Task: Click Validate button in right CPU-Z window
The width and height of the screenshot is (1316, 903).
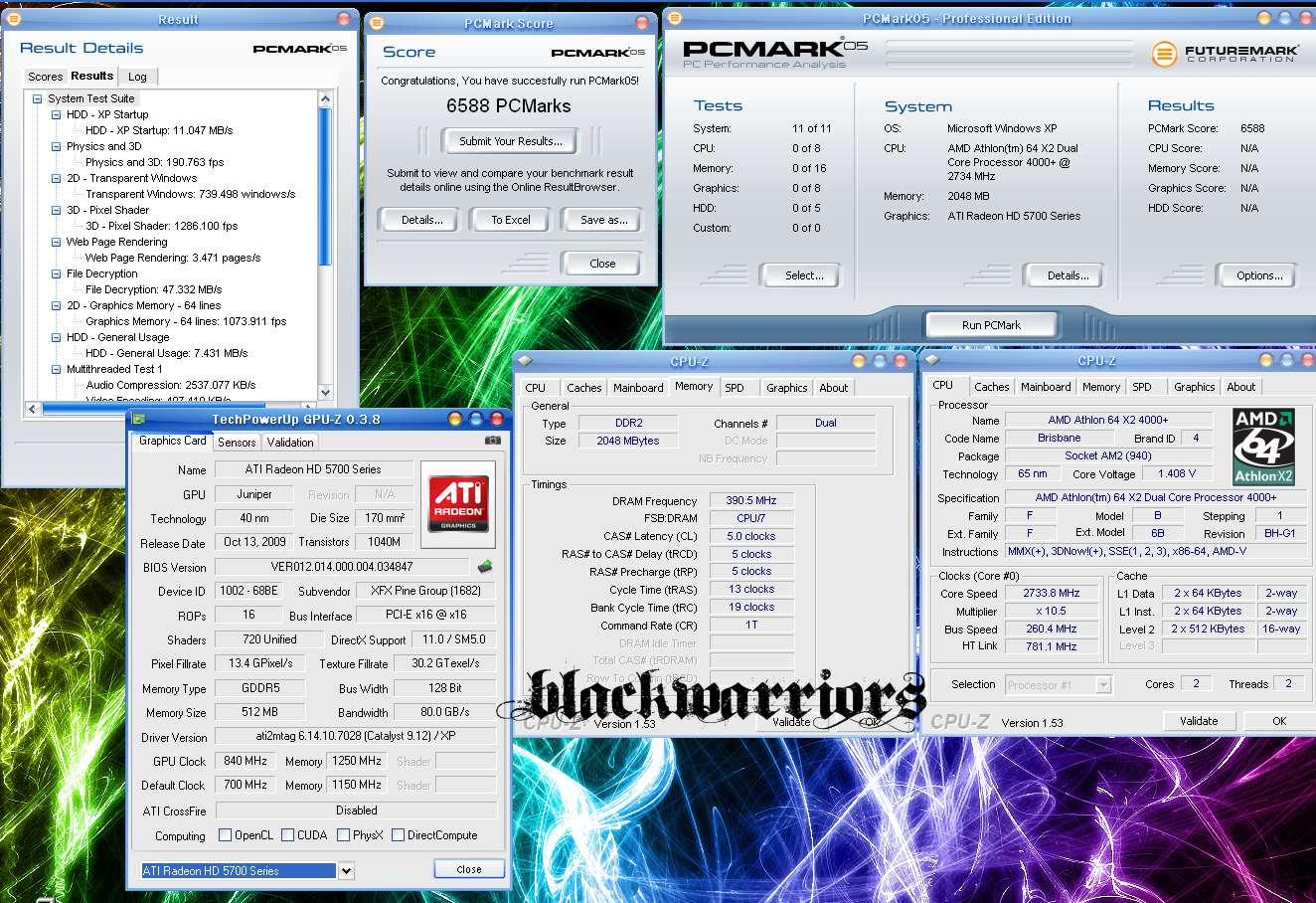Action: 1199,721
